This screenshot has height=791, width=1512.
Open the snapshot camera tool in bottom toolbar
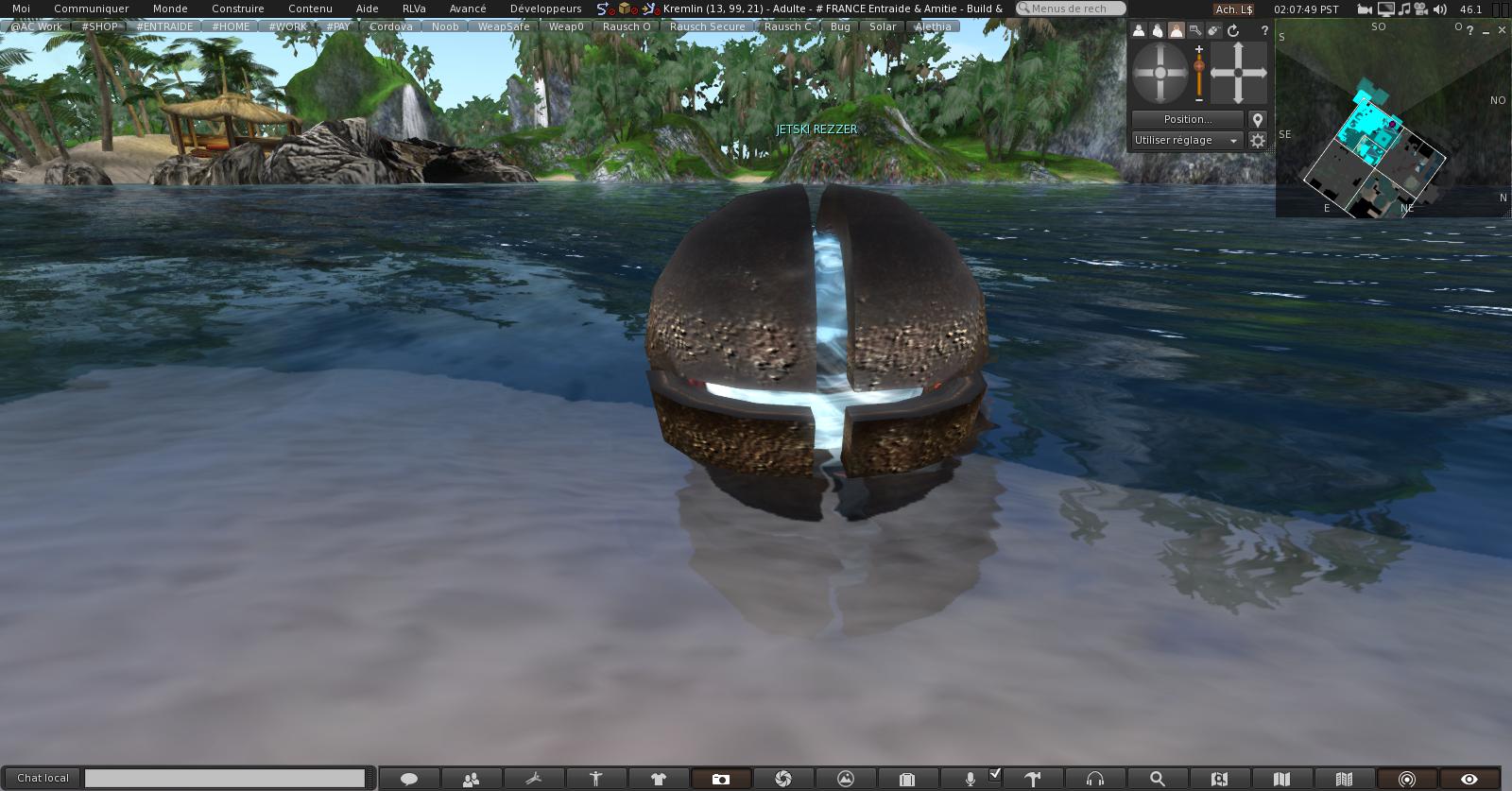[720, 779]
